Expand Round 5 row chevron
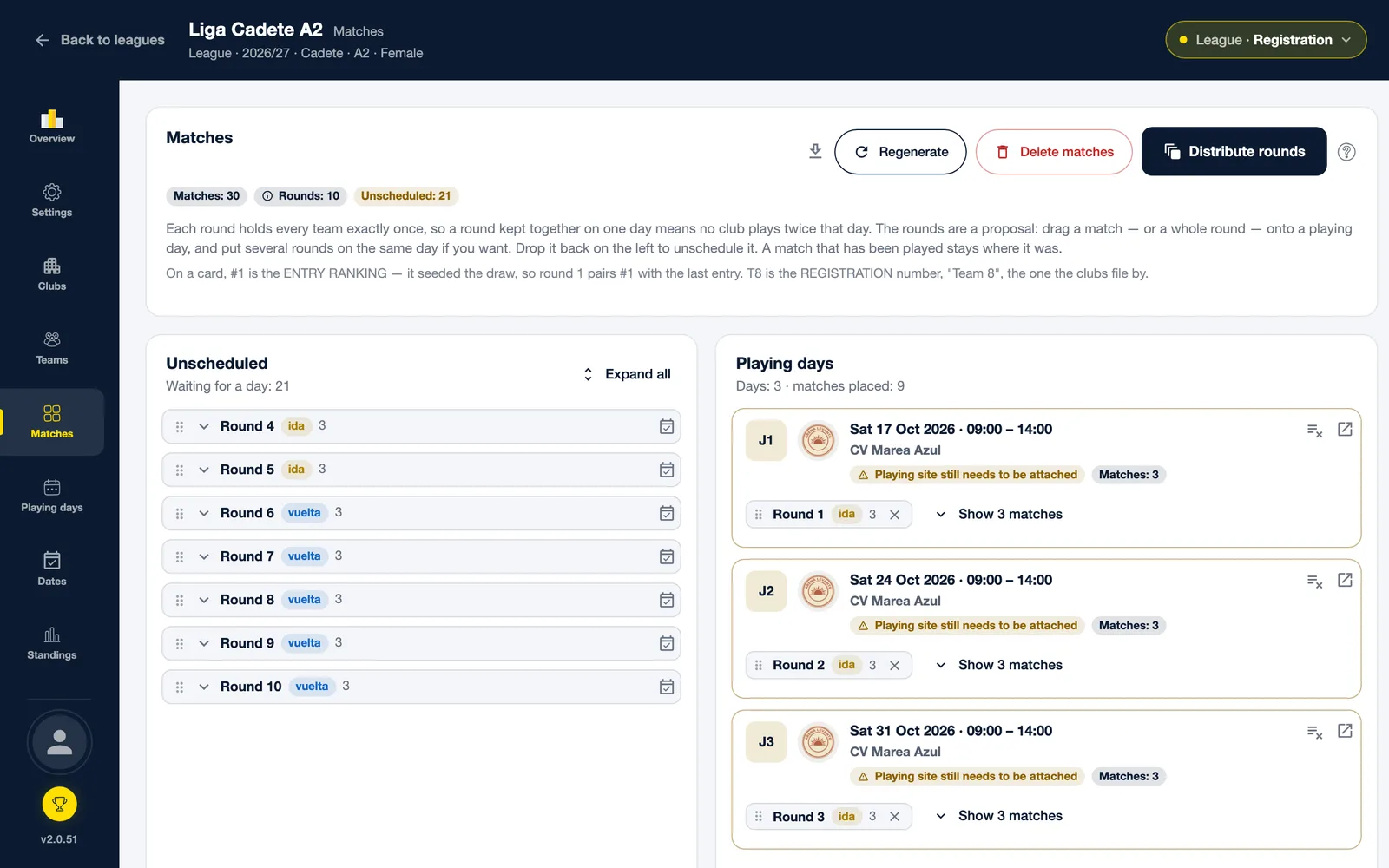Viewport: 1389px width, 868px height. pos(204,470)
